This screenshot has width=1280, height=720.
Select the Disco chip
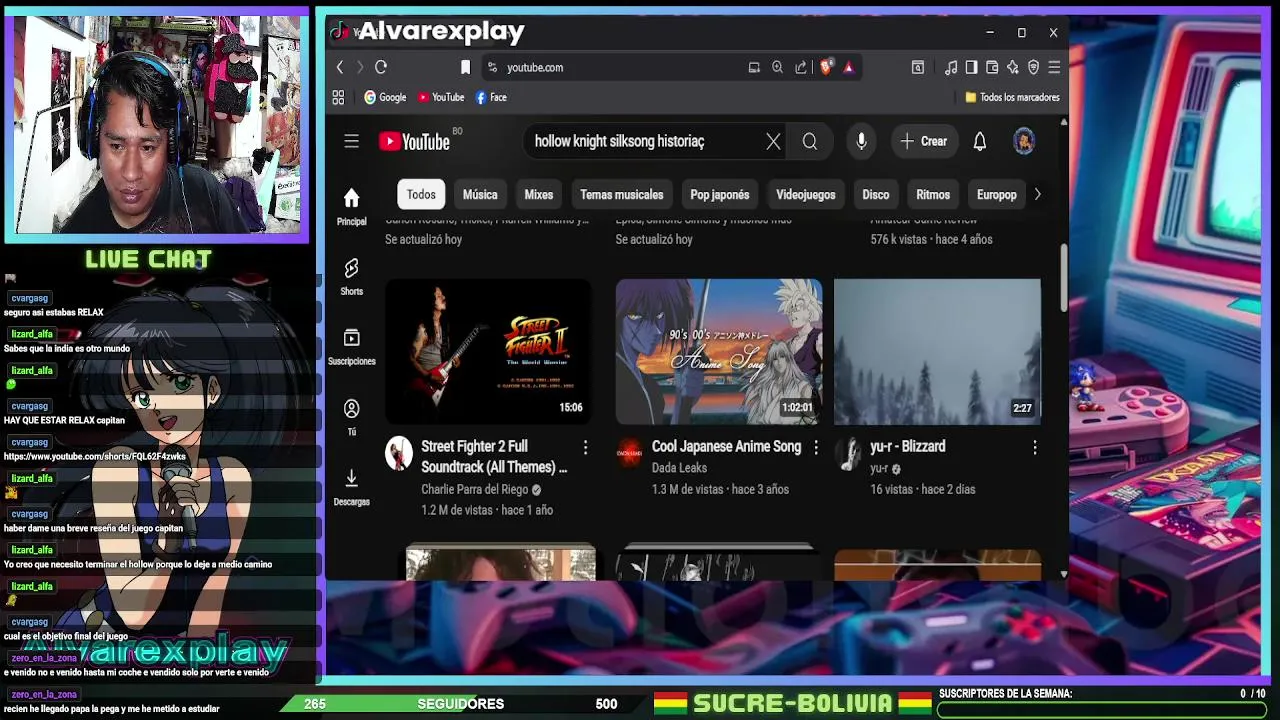pos(876,194)
